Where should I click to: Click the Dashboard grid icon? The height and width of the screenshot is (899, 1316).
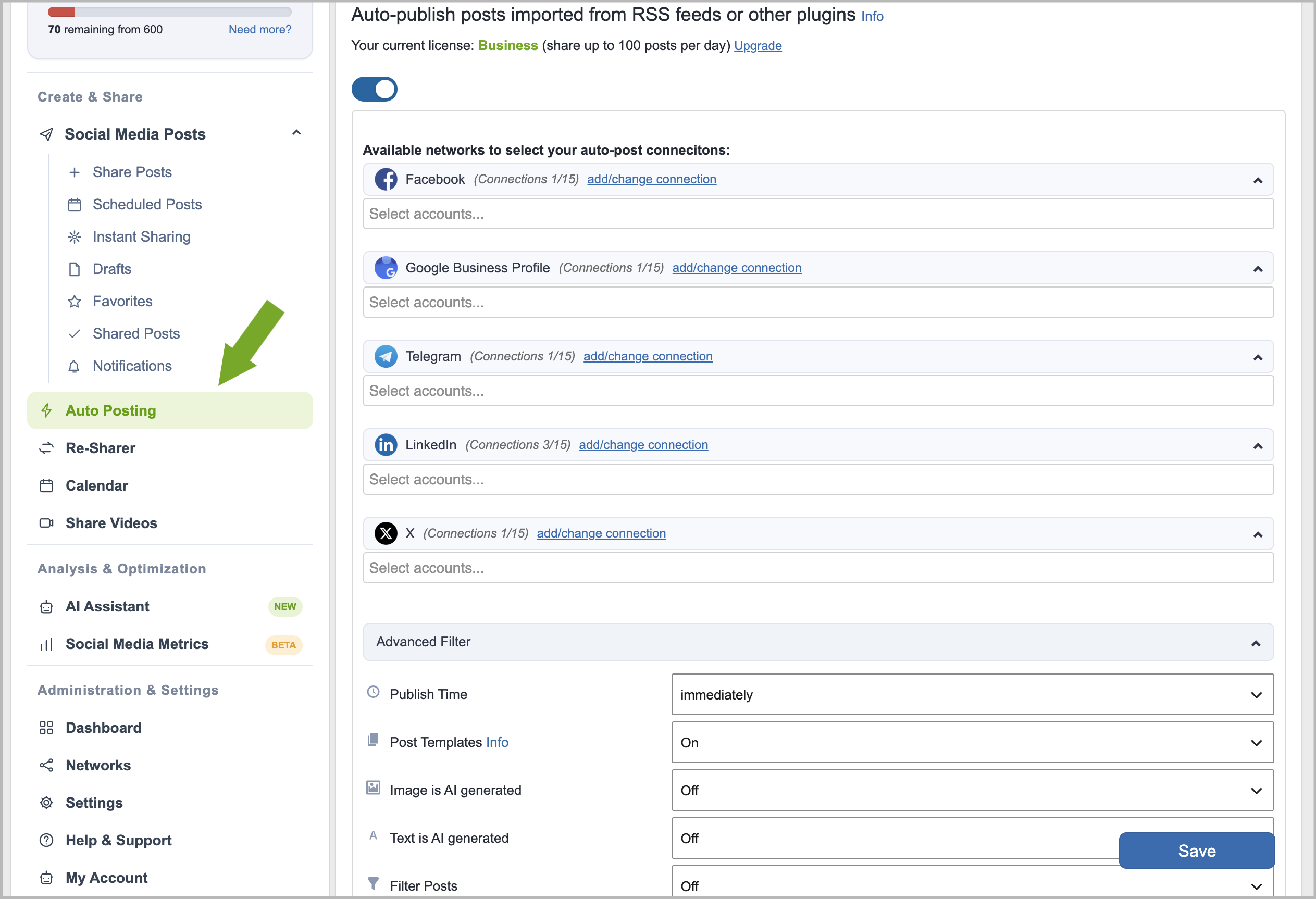46,728
